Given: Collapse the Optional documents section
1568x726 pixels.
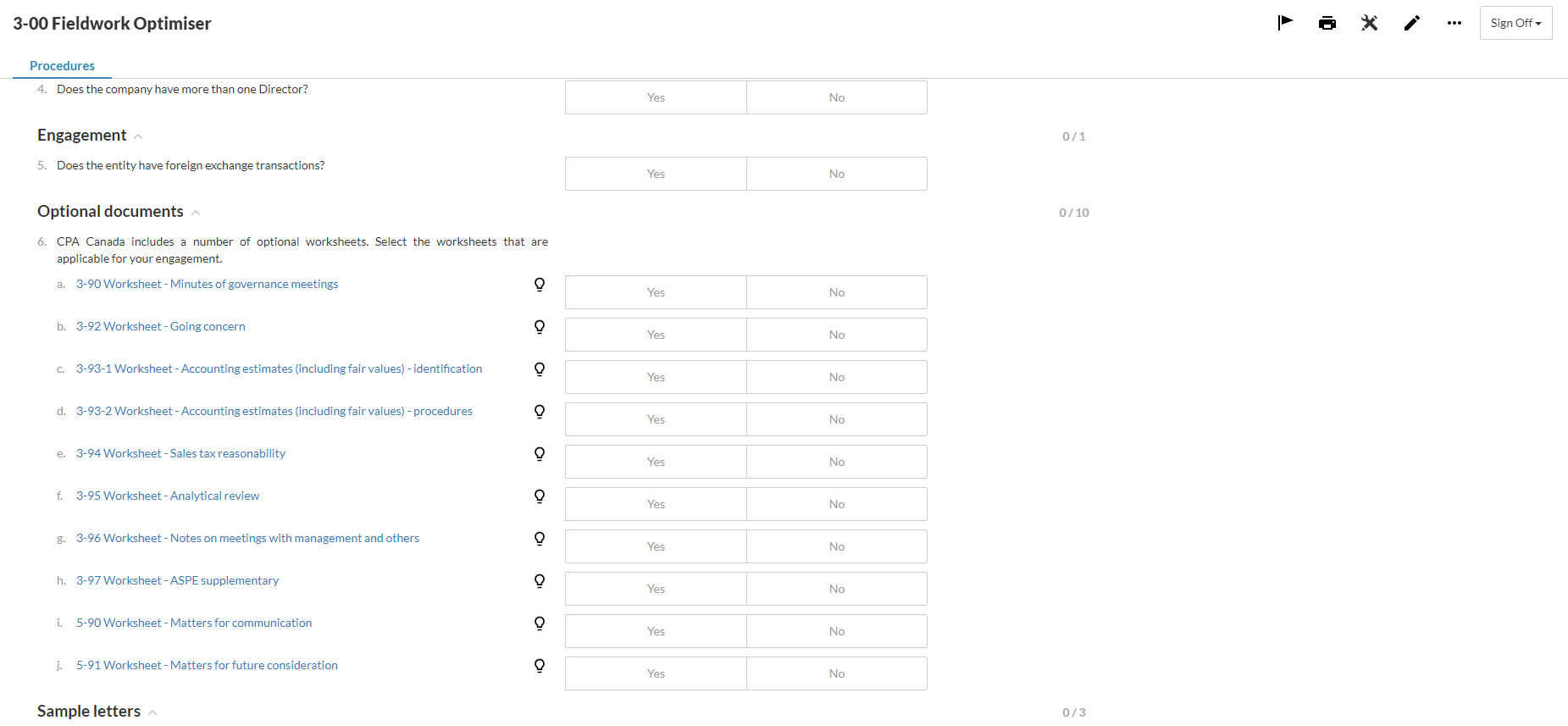Looking at the screenshot, I should [x=196, y=213].
